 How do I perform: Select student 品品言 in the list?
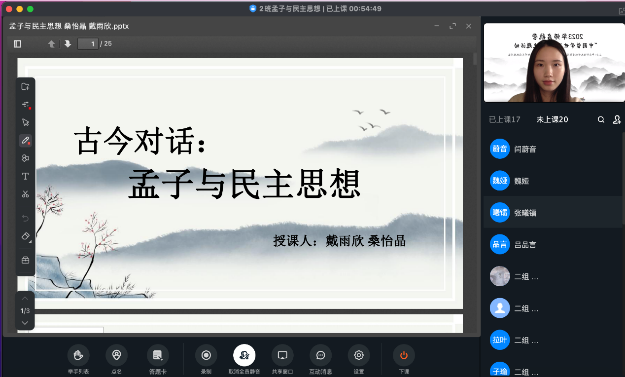[554, 244]
